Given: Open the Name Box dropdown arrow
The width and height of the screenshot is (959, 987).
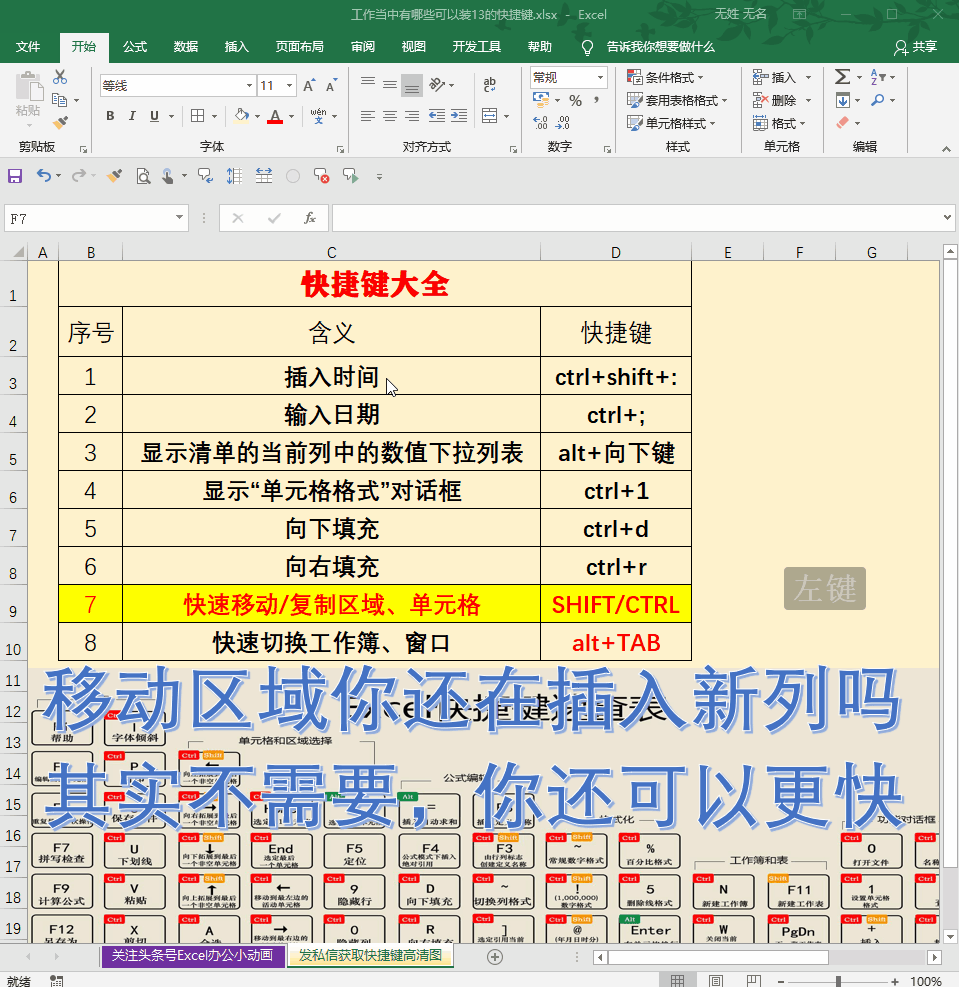Looking at the screenshot, I should [179, 218].
